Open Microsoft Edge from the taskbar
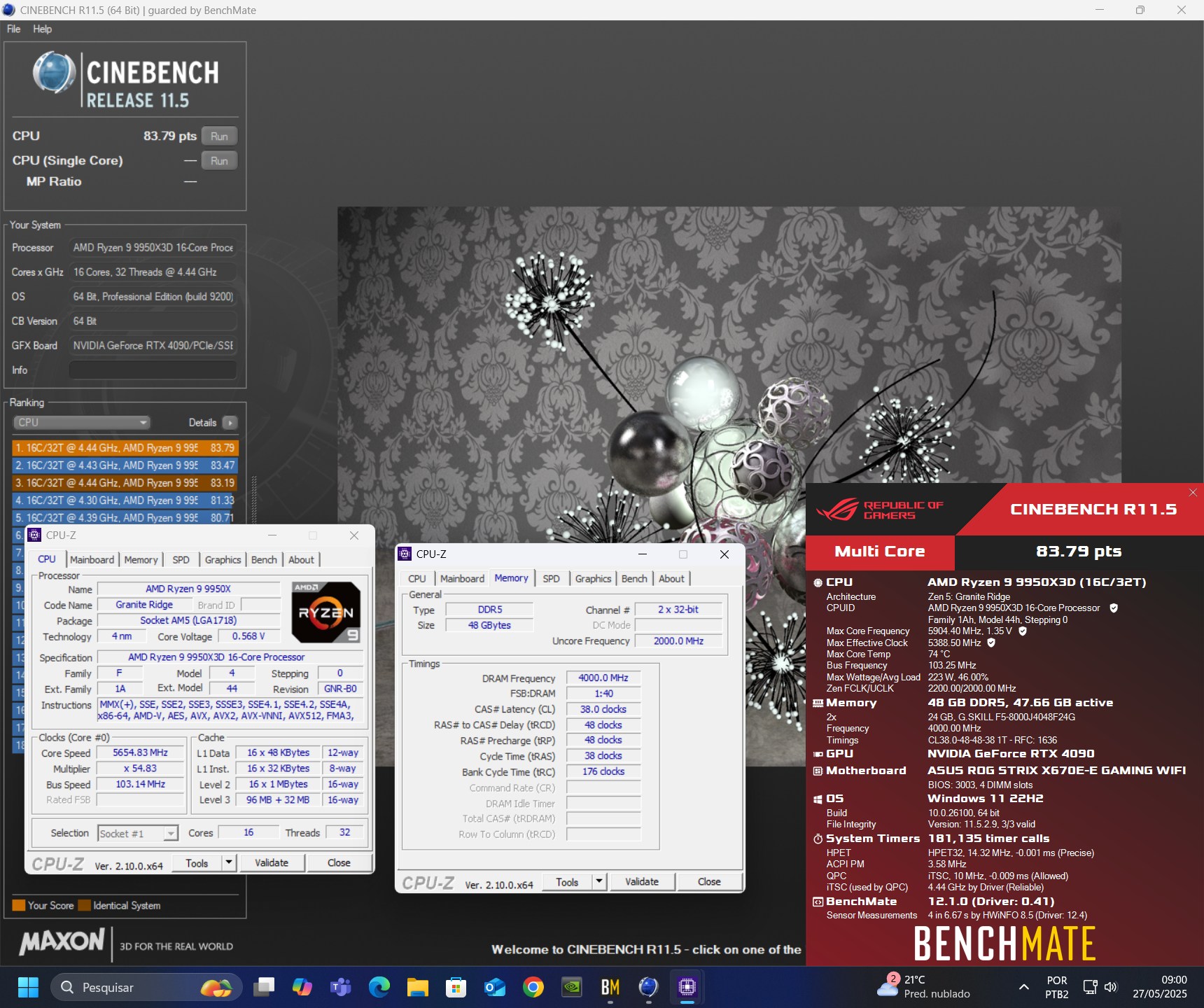Screen dimensions: 1204x1008 coord(379,987)
